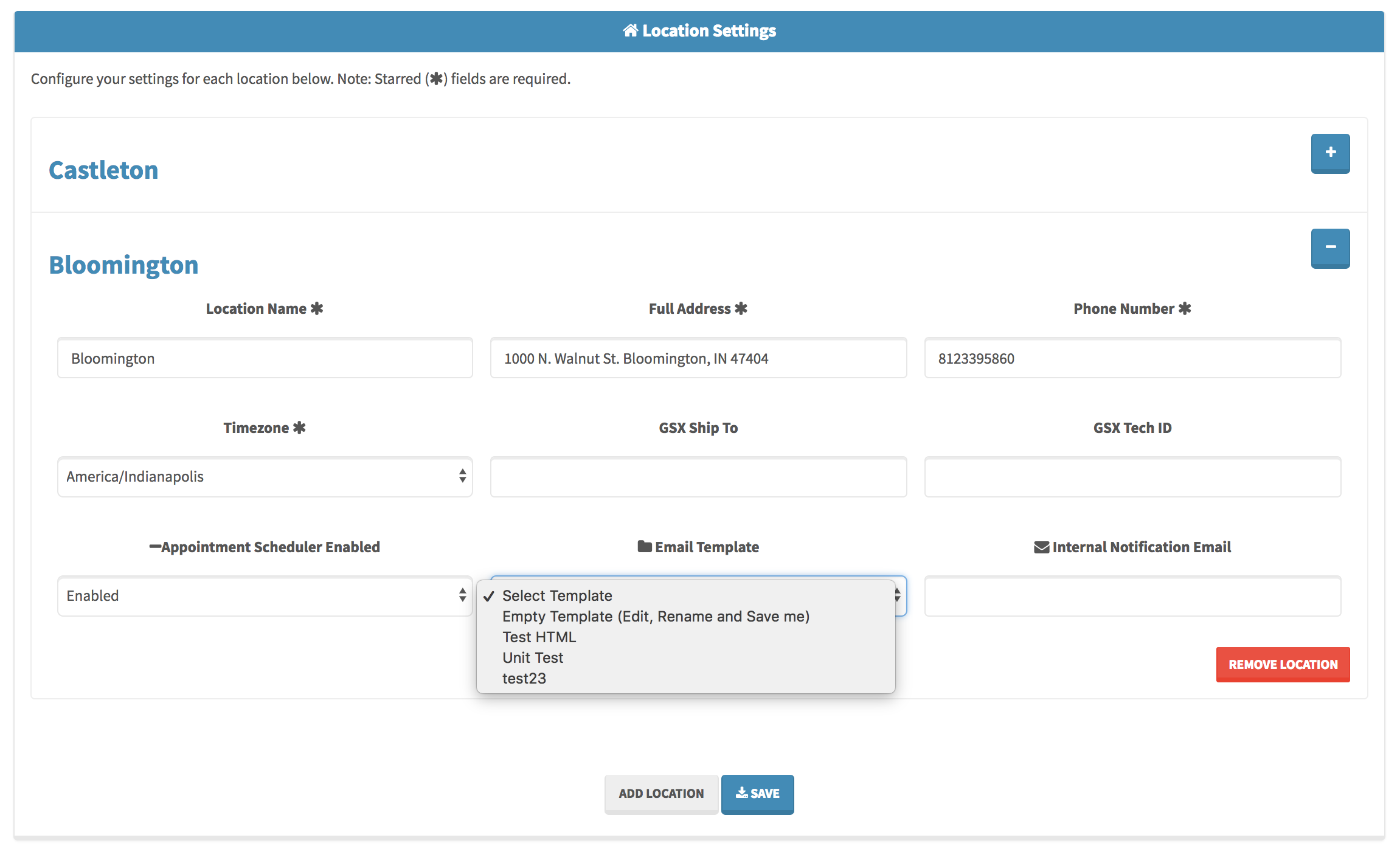
Task: Expand the Castleton location with plus button
Action: [x=1330, y=153]
